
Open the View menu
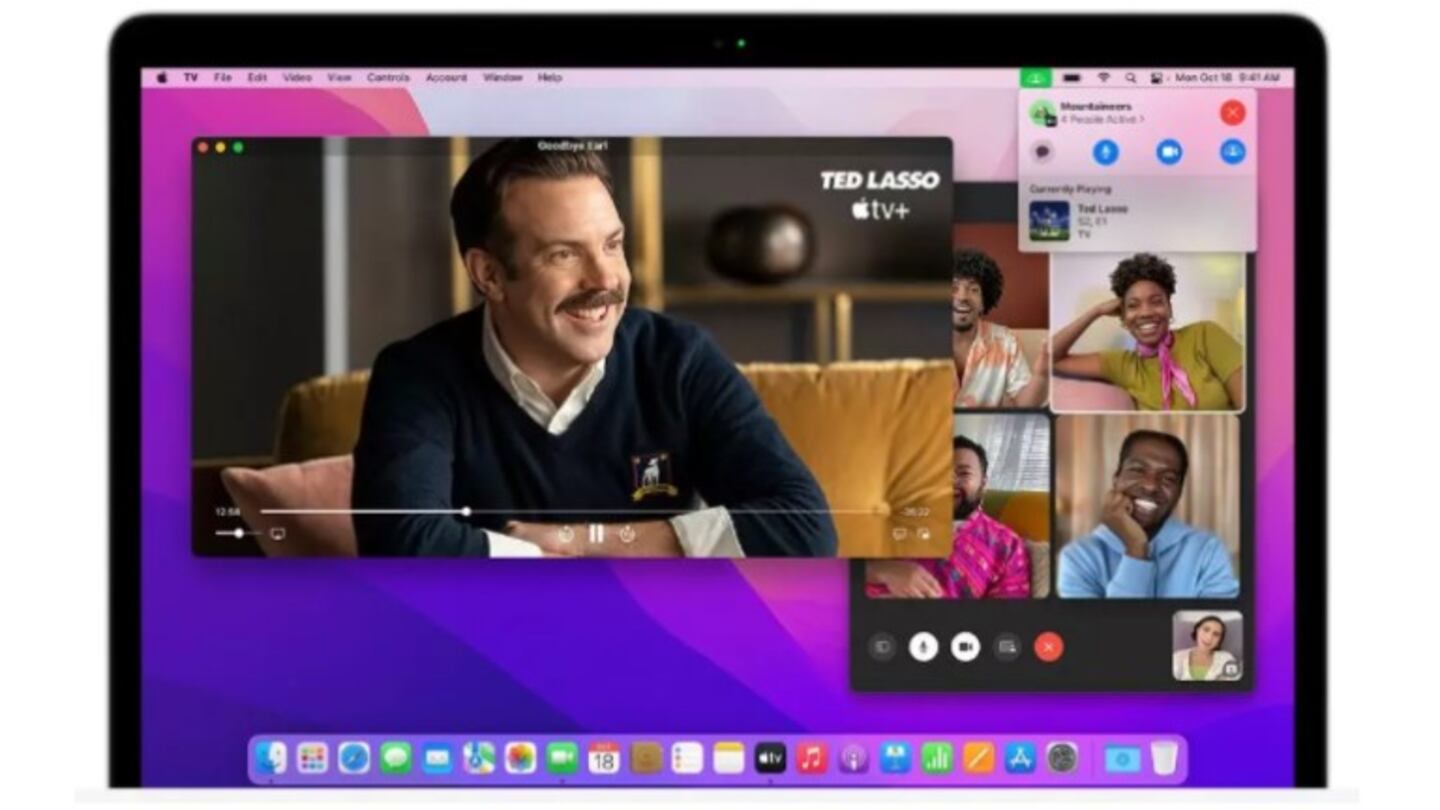tap(340, 77)
